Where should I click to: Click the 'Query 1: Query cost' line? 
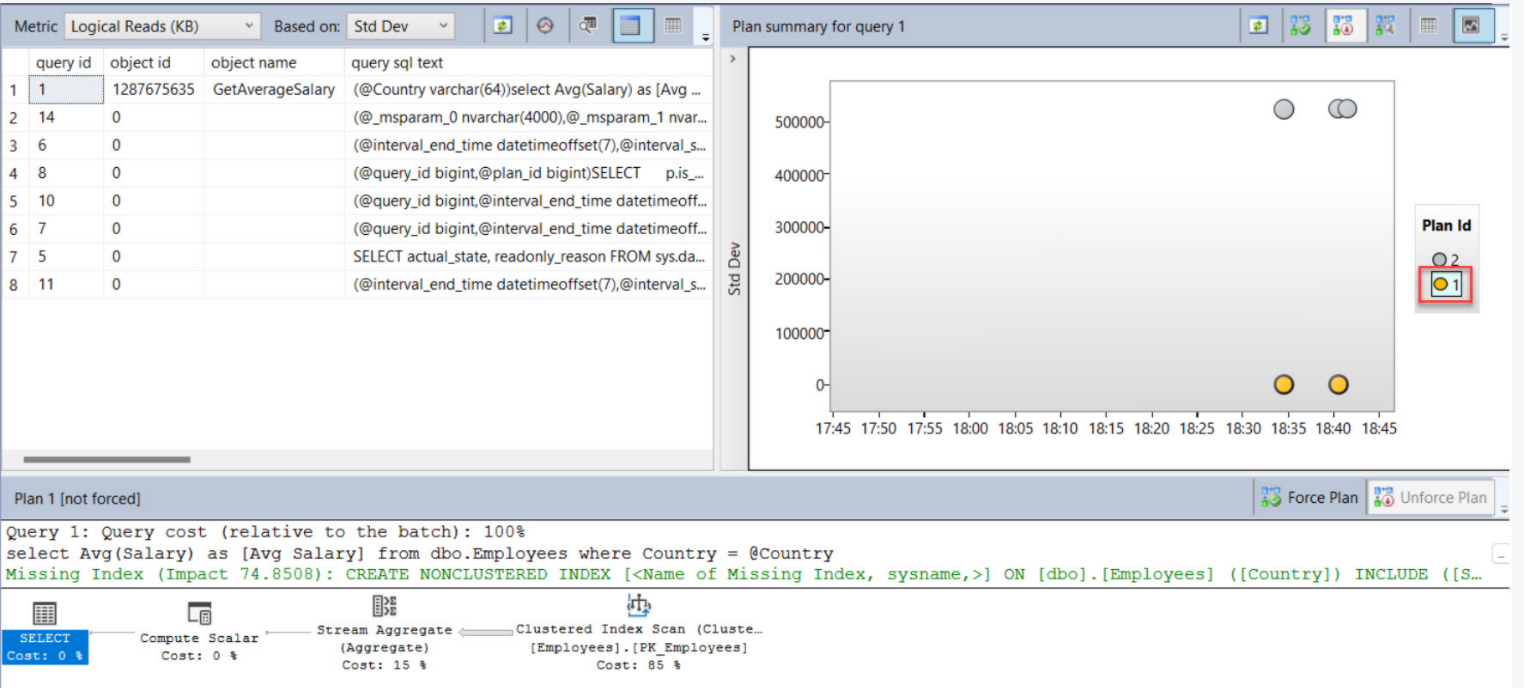tap(265, 532)
